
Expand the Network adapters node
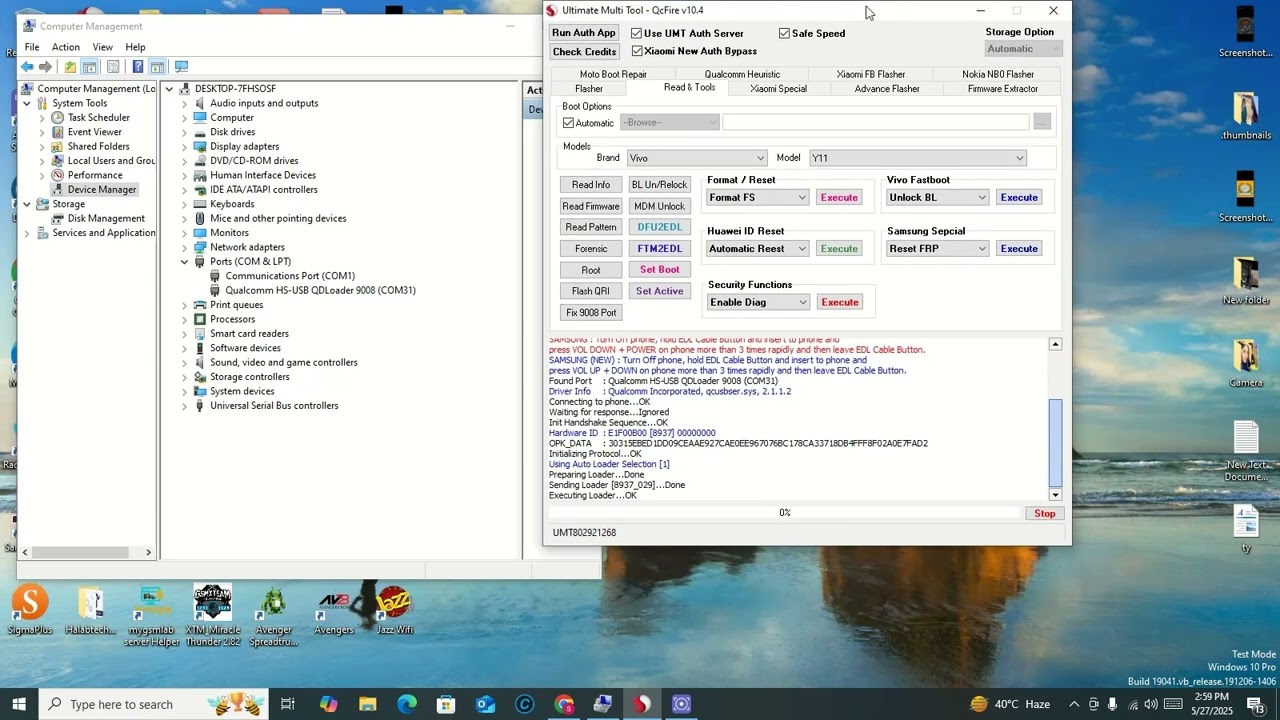[184, 247]
